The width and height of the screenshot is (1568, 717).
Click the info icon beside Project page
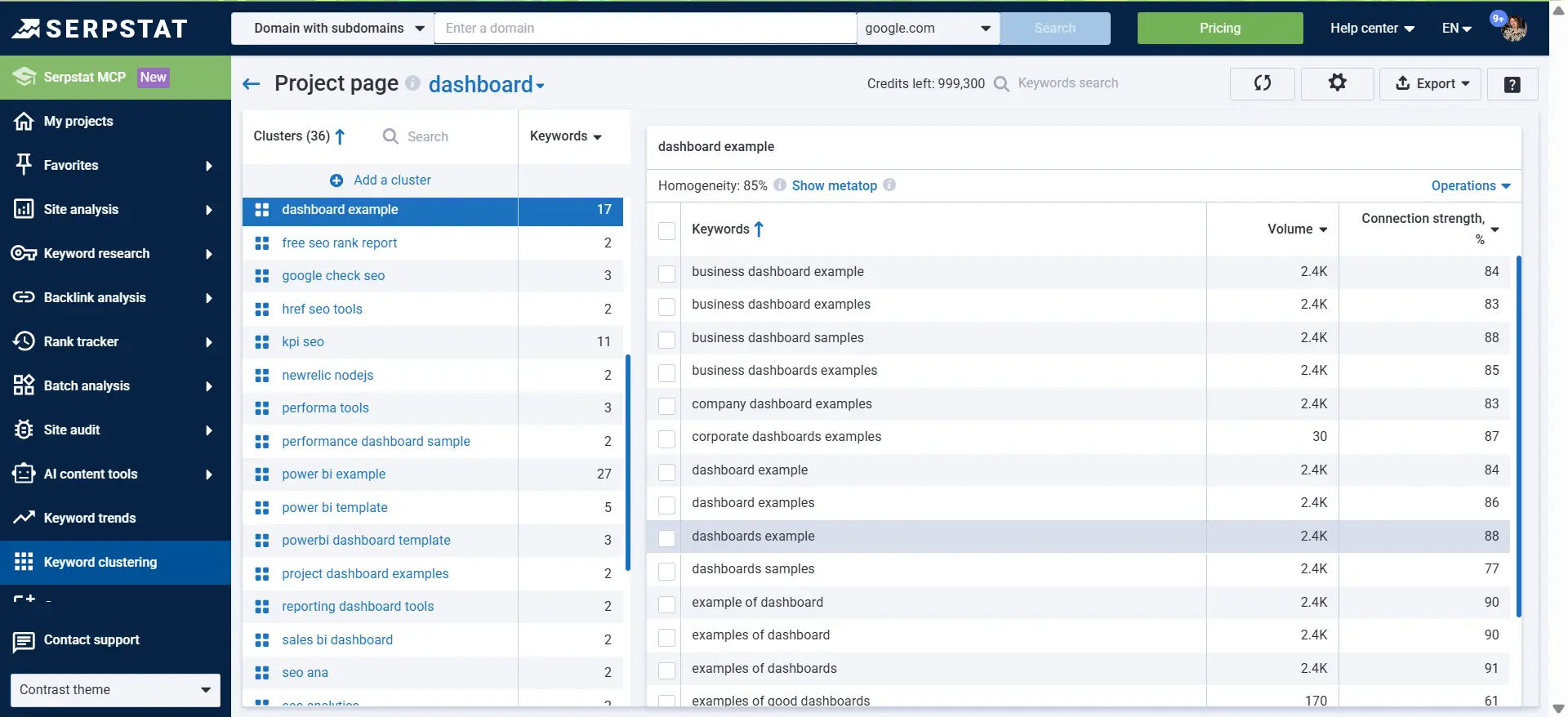[412, 83]
